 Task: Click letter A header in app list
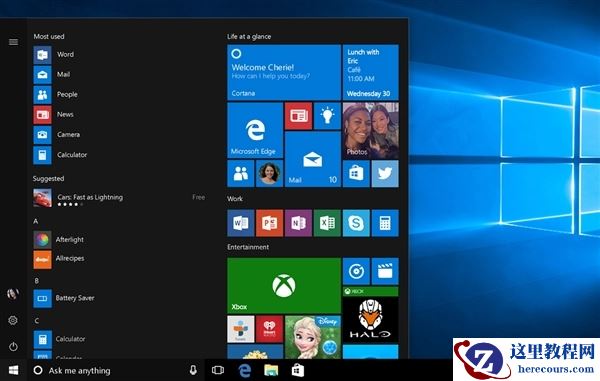pos(36,221)
